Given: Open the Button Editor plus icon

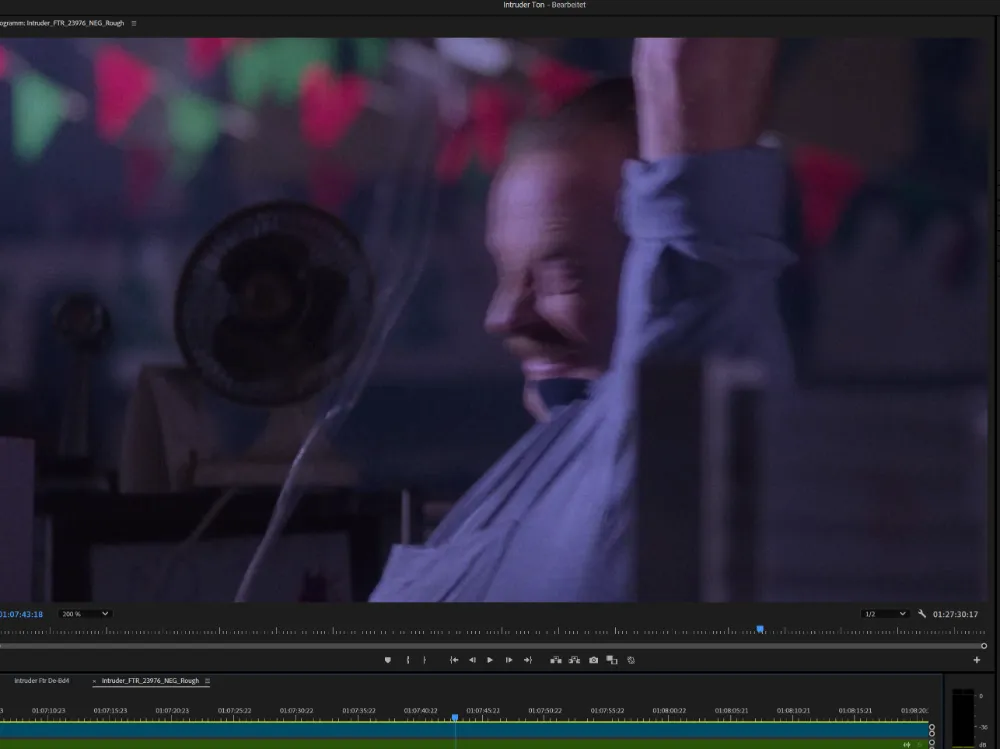Looking at the screenshot, I should (x=977, y=660).
